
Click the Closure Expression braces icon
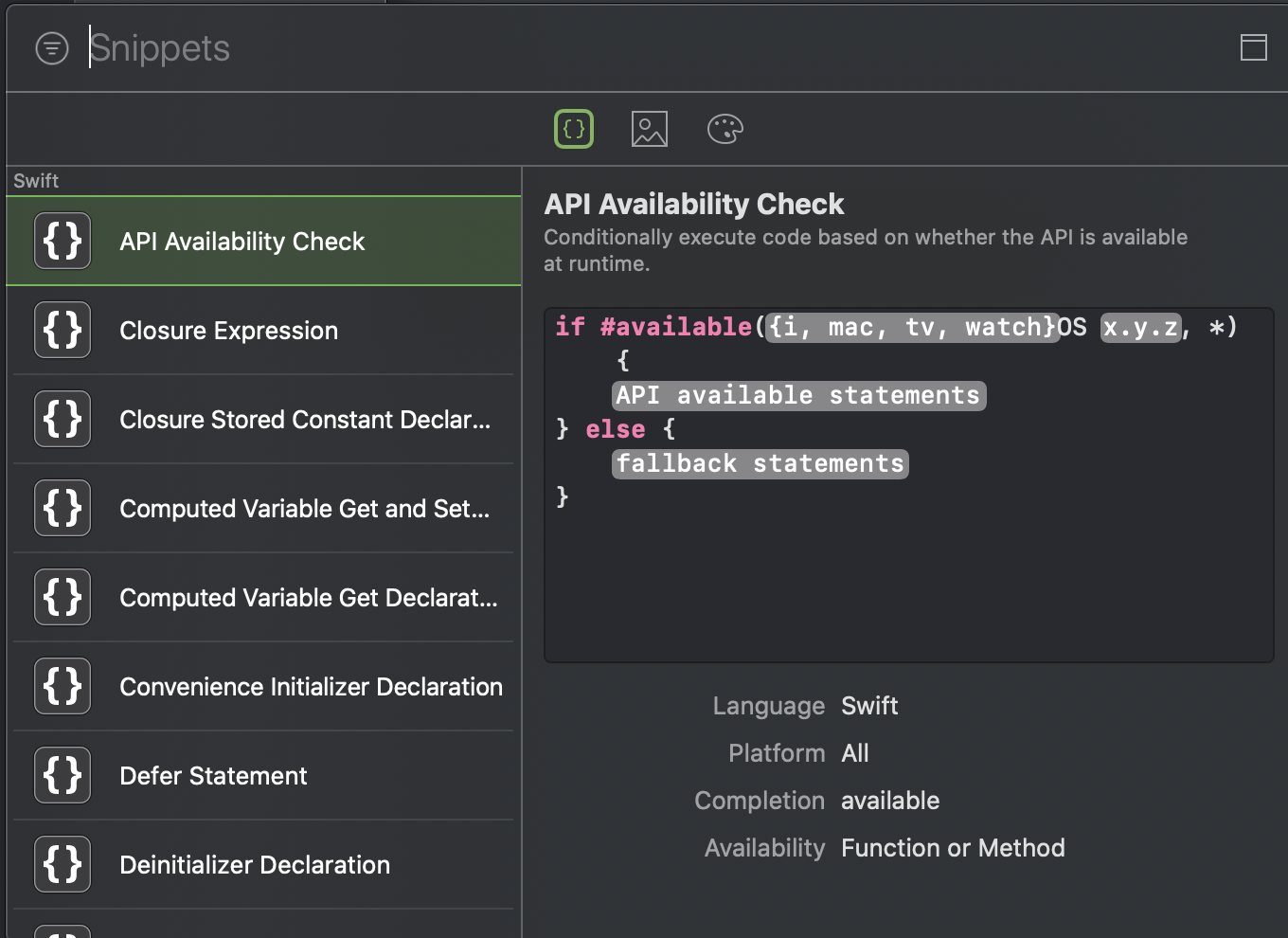pyautogui.click(x=63, y=331)
